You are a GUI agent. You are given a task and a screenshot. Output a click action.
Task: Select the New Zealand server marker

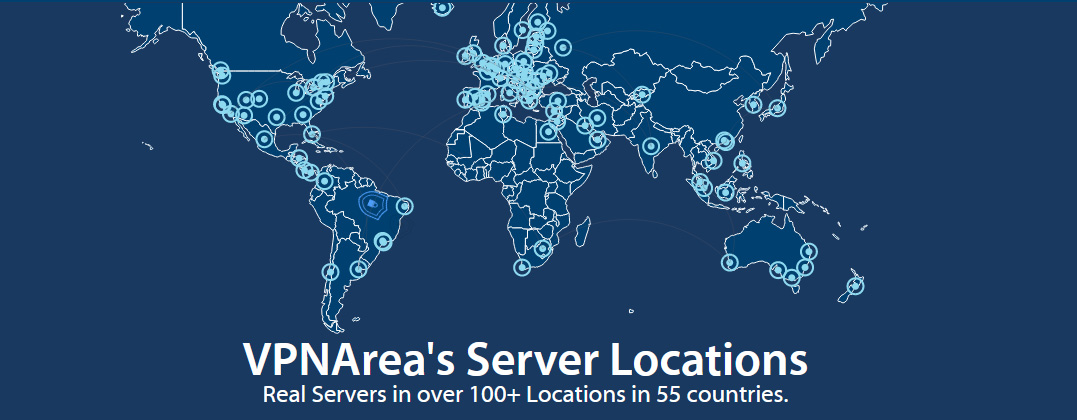[855, 286]
